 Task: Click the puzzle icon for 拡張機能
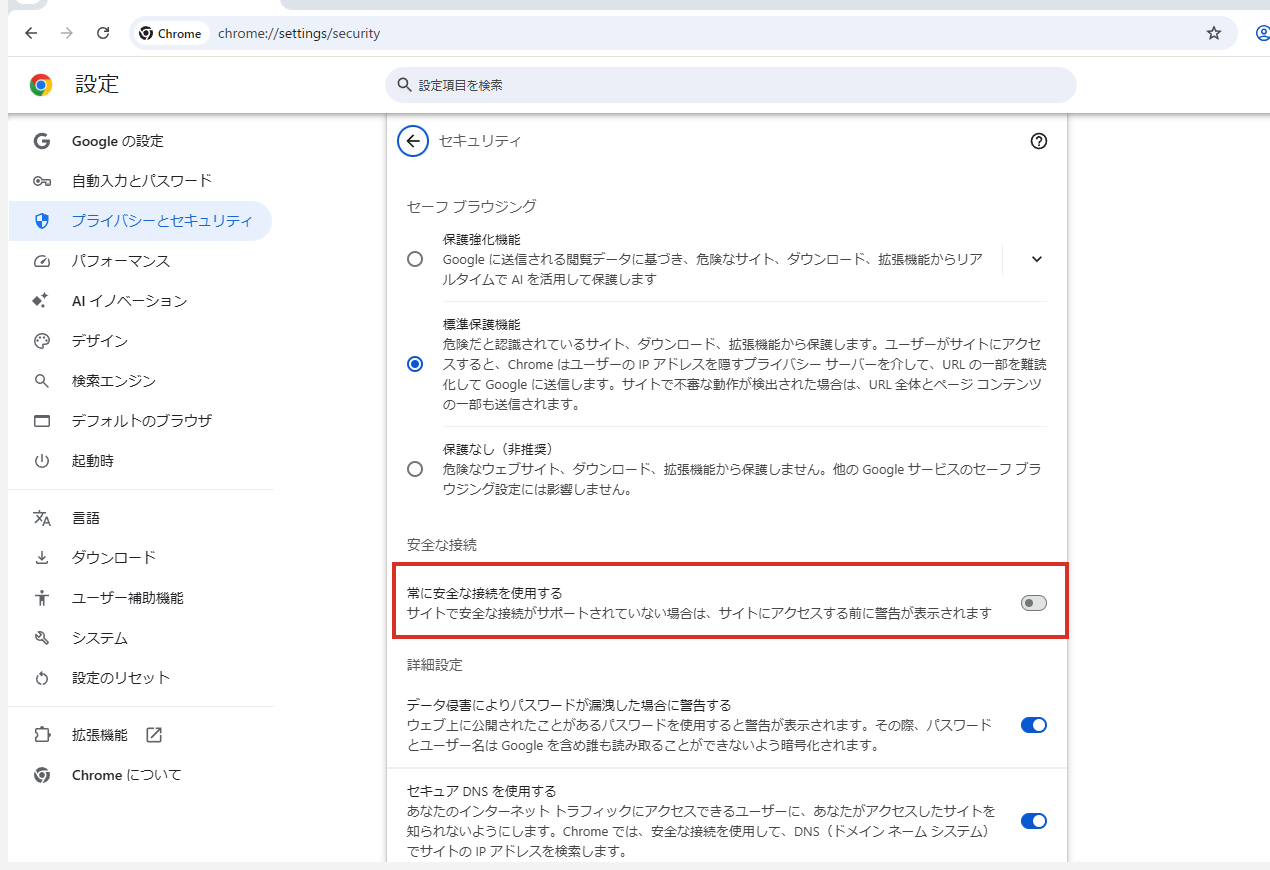coord(41,735)
